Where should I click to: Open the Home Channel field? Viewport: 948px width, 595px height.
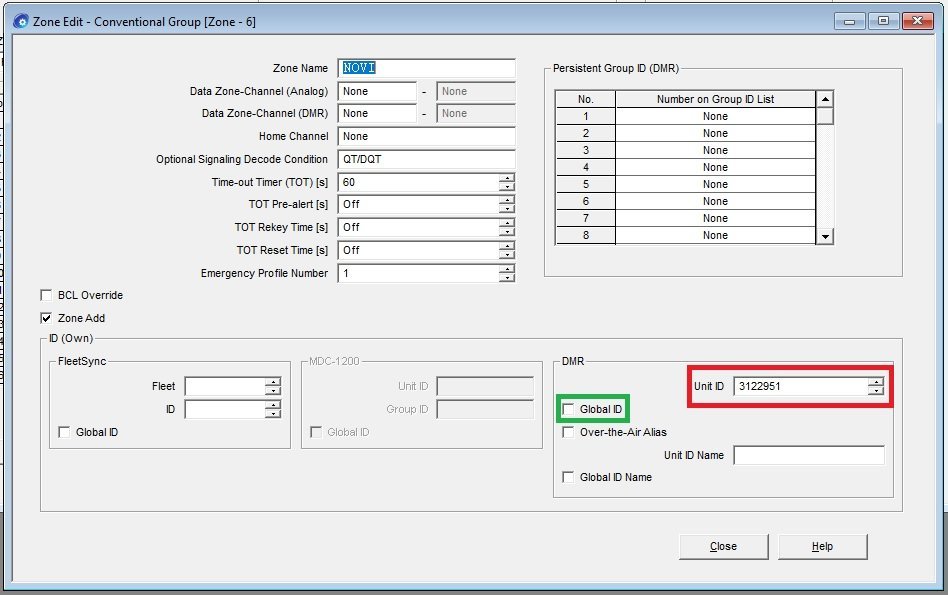[x=426, y=137]
